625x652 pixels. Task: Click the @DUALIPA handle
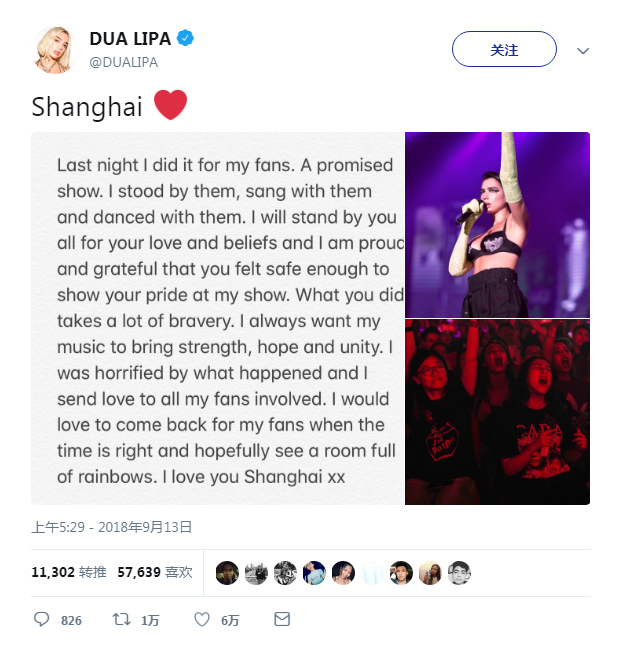(x=124, y=62)
